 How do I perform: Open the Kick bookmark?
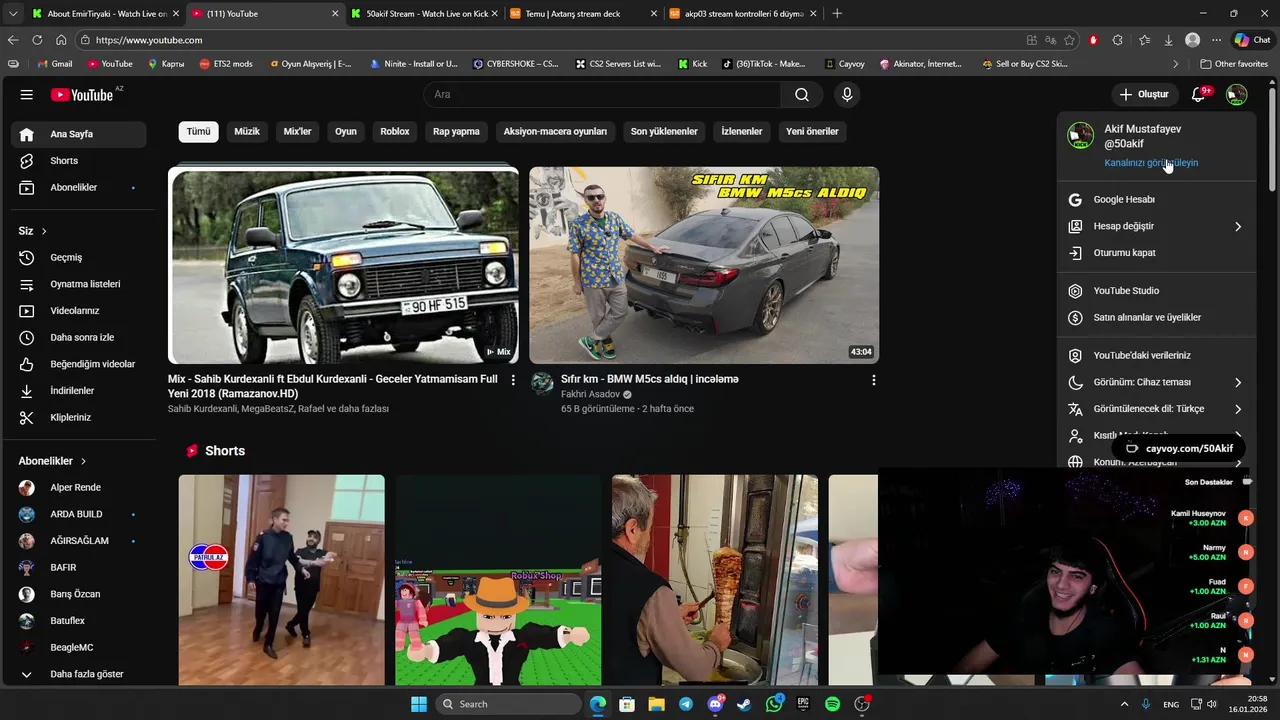692,64
